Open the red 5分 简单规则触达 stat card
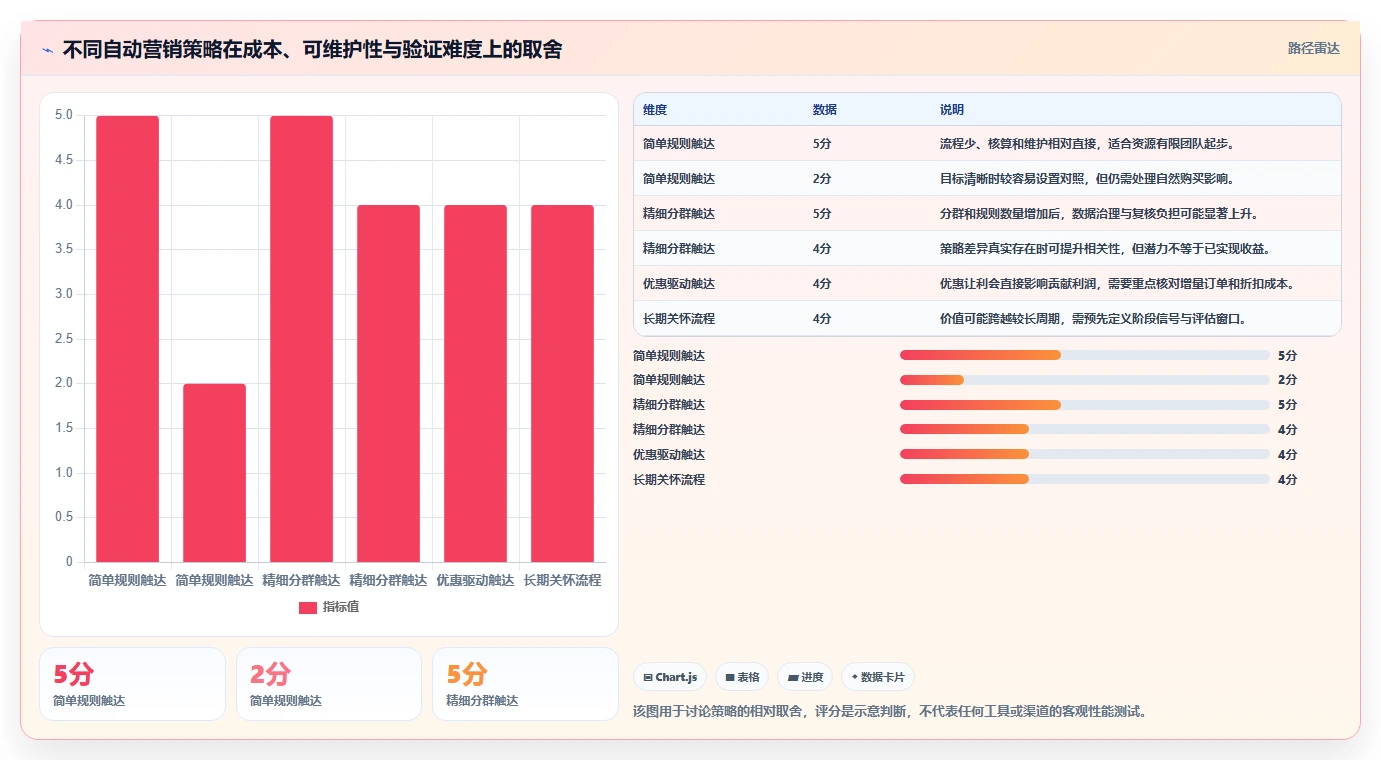 click(x=133, y=684)
